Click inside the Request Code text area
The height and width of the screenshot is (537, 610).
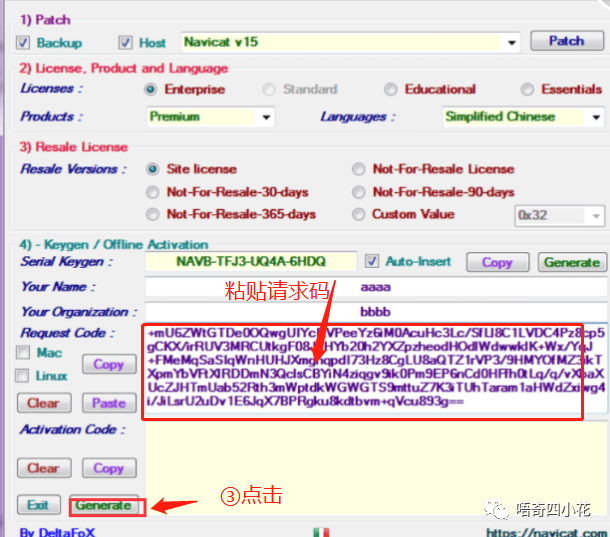click(375, 368)
